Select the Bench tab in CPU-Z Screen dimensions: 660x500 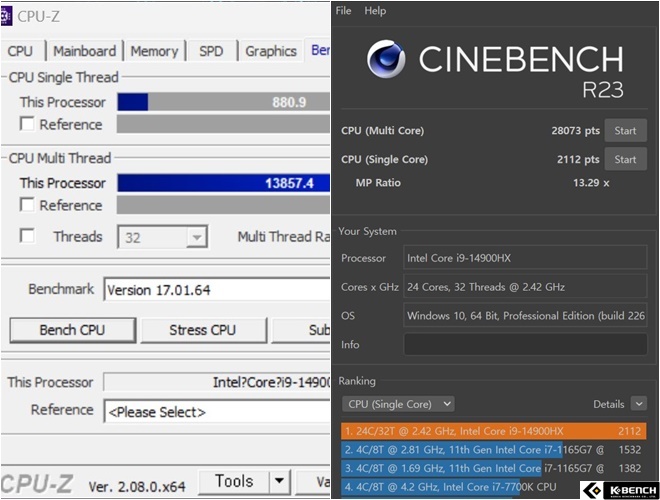[x=318, y=50]
